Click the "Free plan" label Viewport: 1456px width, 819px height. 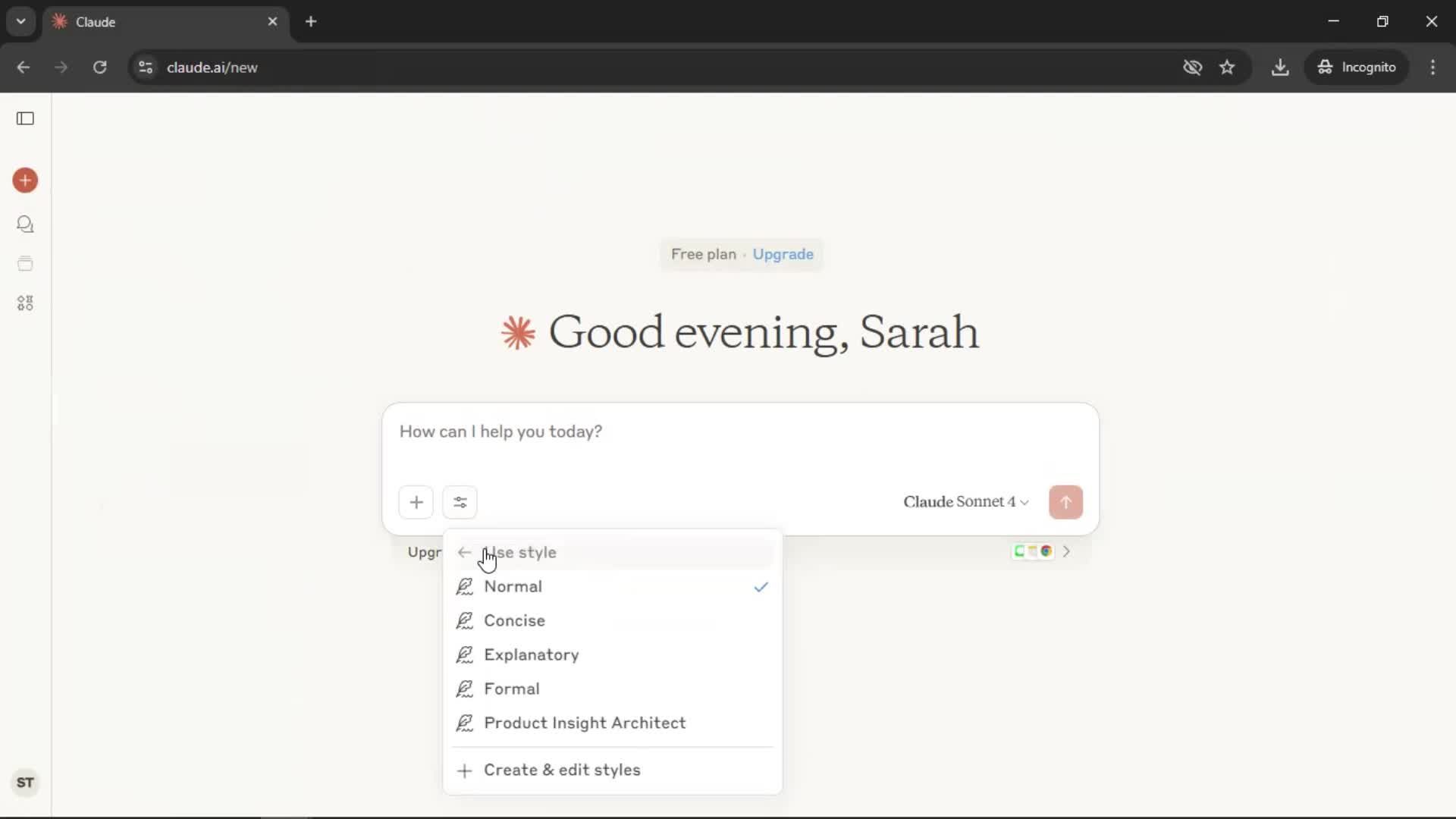(703, 255)
